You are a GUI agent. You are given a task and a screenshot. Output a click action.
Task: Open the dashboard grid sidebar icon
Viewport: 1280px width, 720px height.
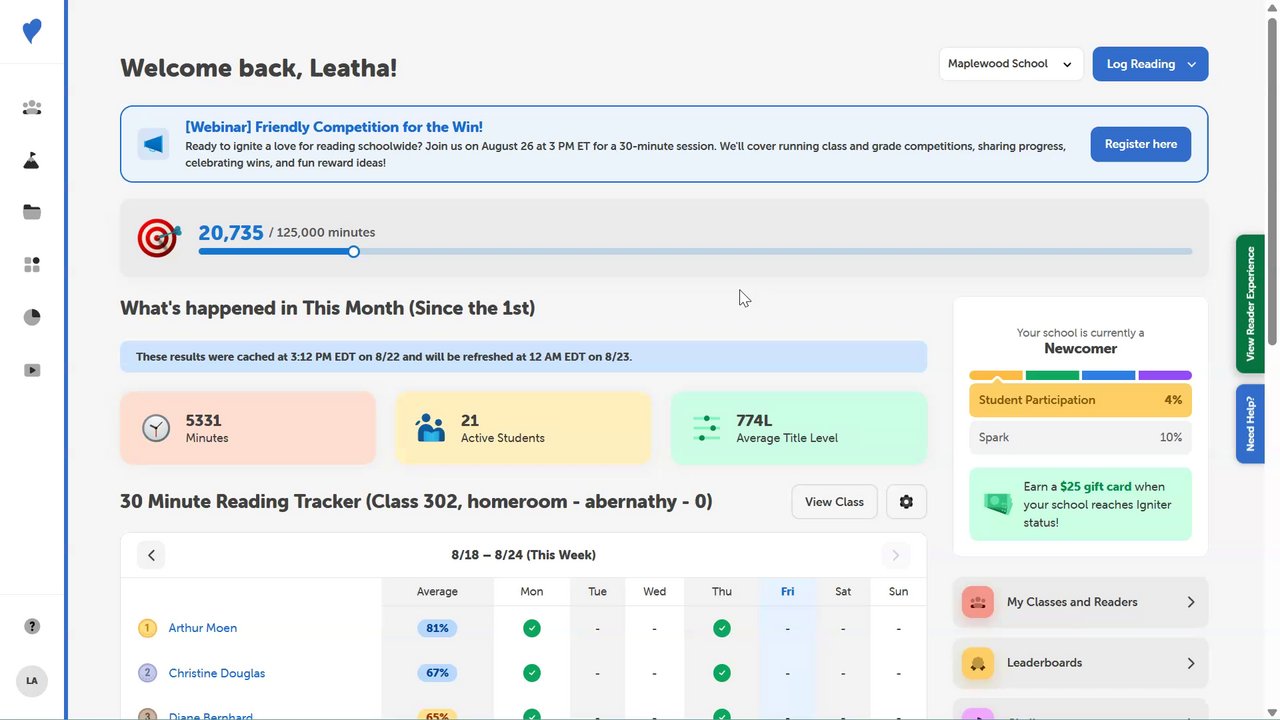[32, 265]
